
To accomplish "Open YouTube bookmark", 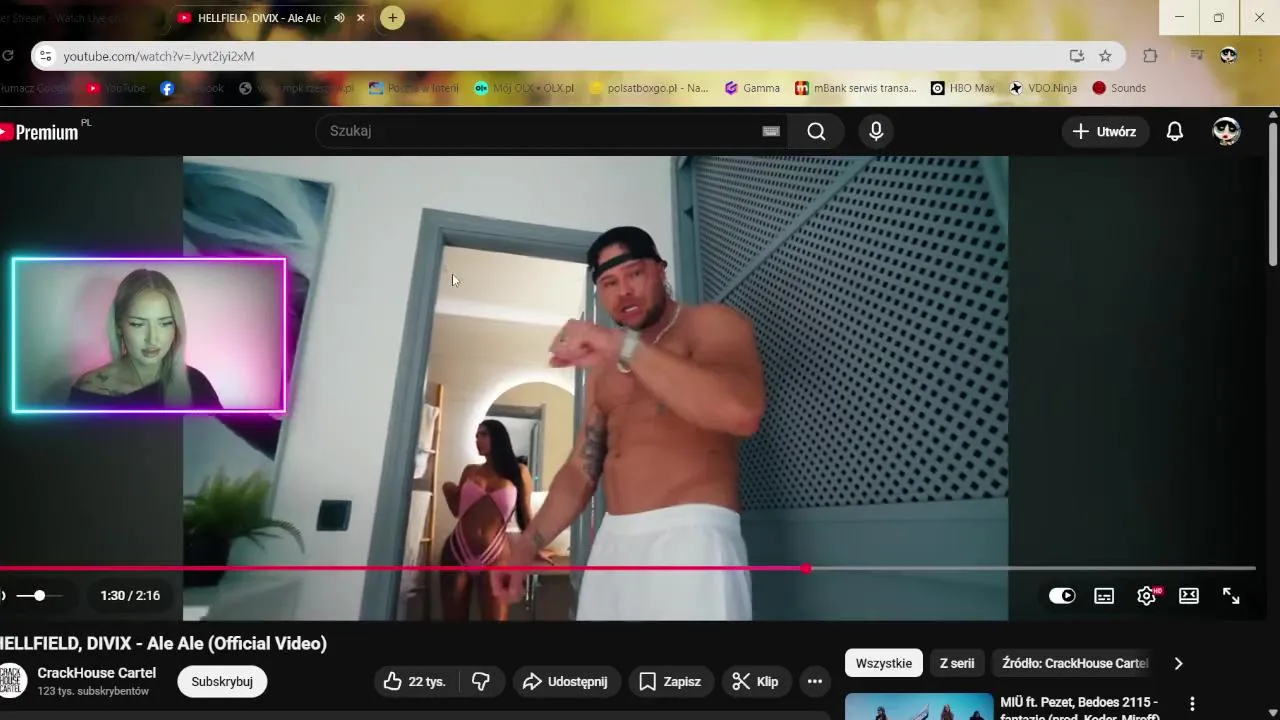I will click(x=116, y=88).
